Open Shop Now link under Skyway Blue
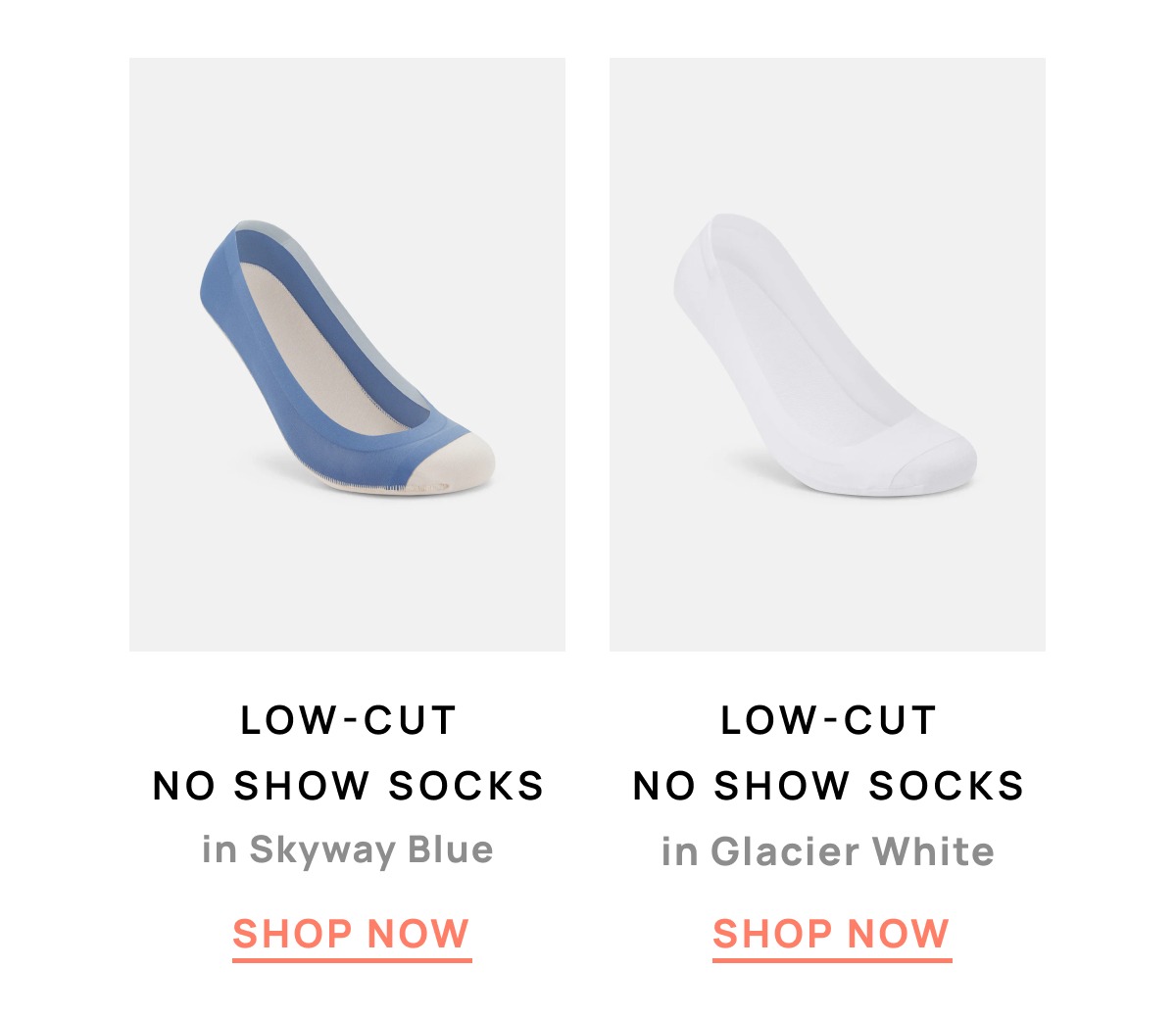The image size is (1176, 1018). (352, 936)
